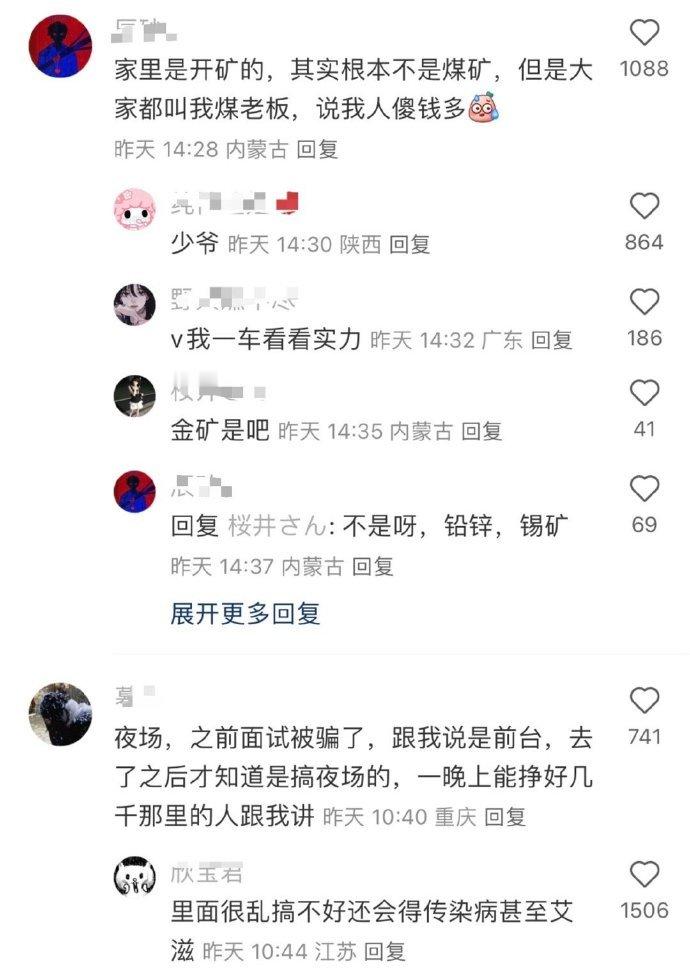Like the 夜场 comment with 741 likes
This screenshot has width=690, height=972.
coord(644,700)
